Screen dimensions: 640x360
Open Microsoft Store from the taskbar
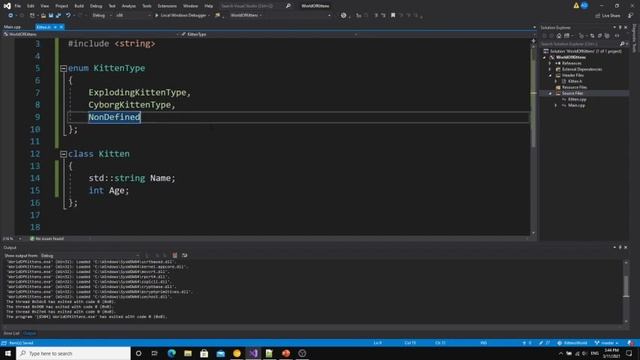pyautogui.click(x=204, y=353)
